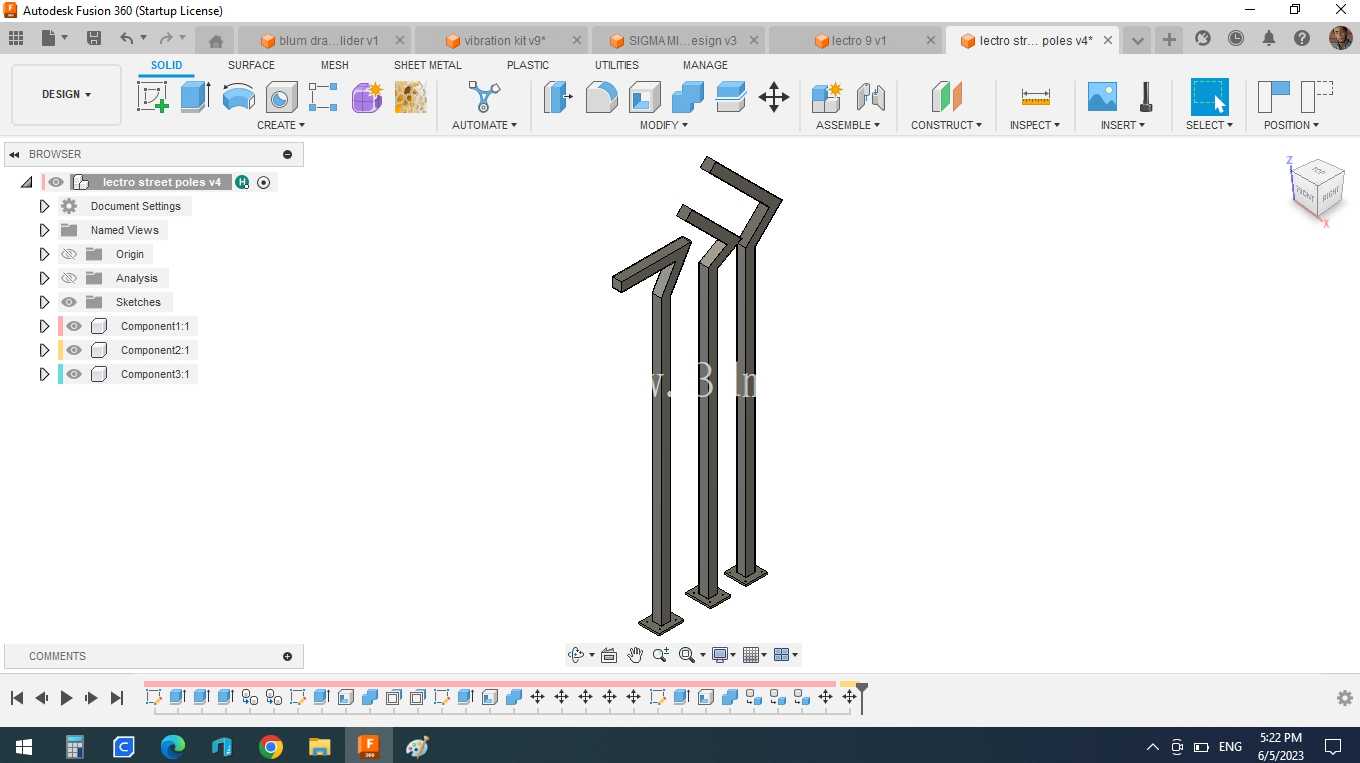Select the Hole tool
Viewport: 1360px width, 763px height.
click(x=281, y=97)
